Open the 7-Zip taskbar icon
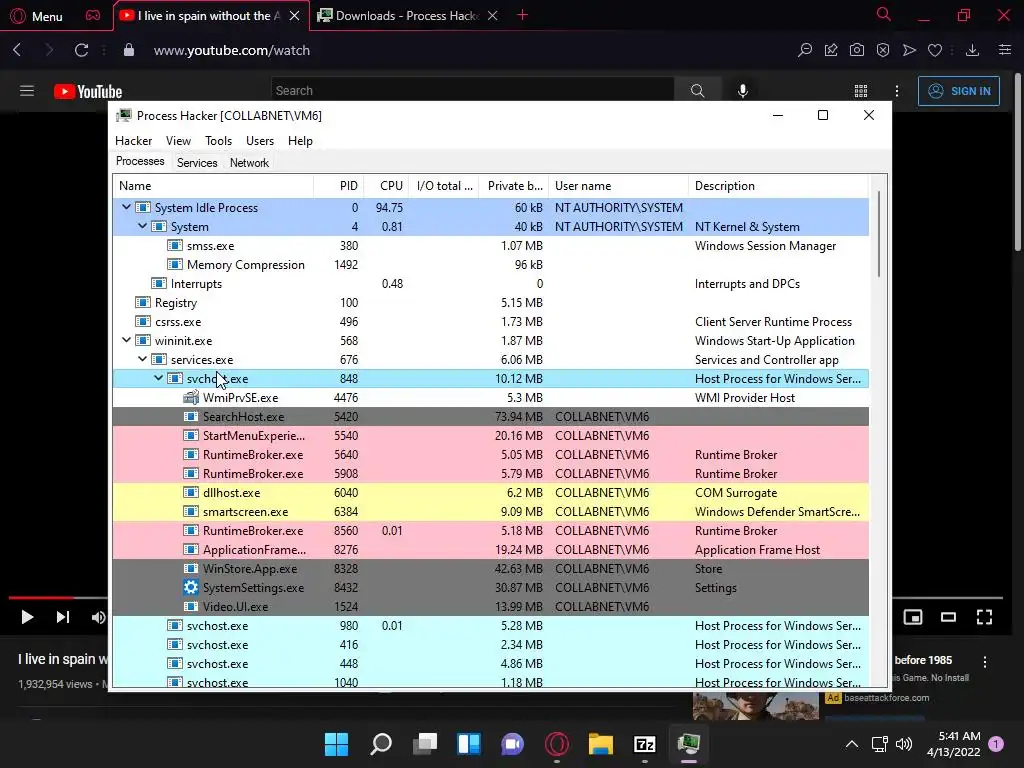This screenshot has height=768, width=1024. (645, 744)
